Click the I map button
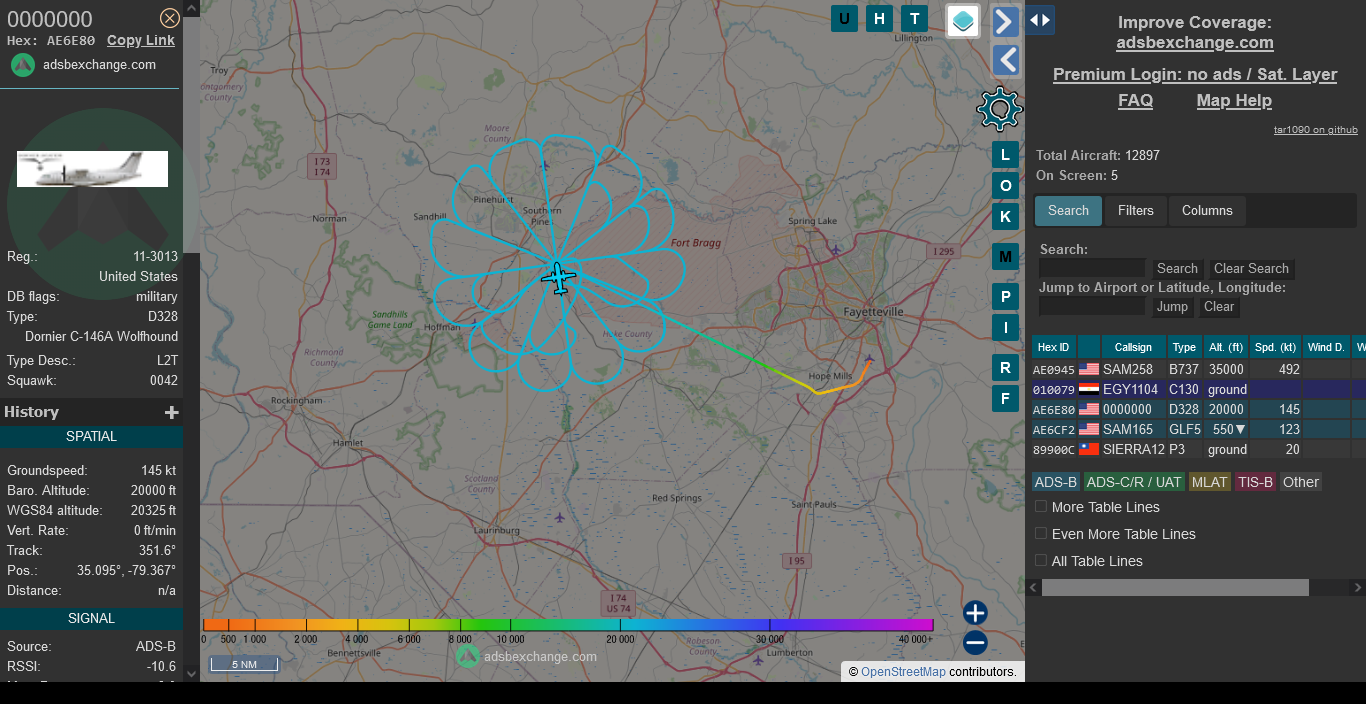The image size is (1366, 704). tap(1005, 328)
